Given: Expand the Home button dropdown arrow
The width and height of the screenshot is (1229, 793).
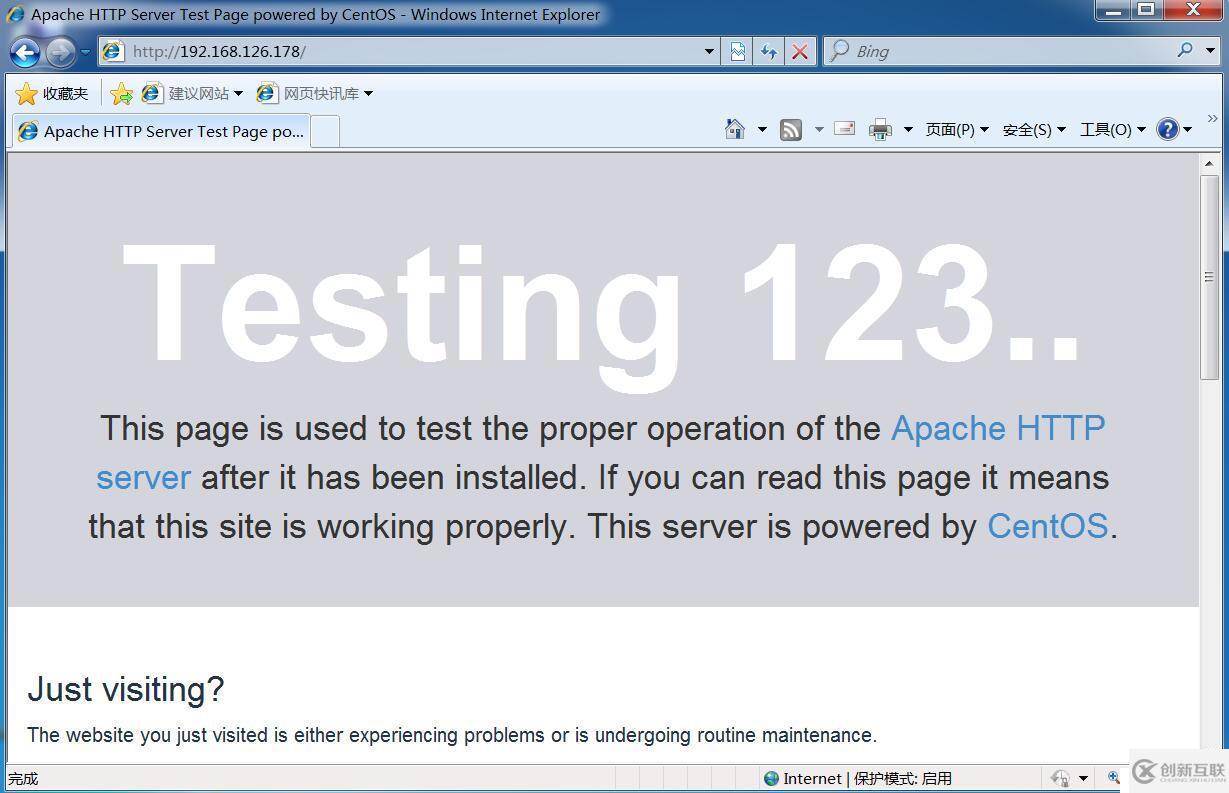Looking at the screenshot, I should (x=762, y=129).
